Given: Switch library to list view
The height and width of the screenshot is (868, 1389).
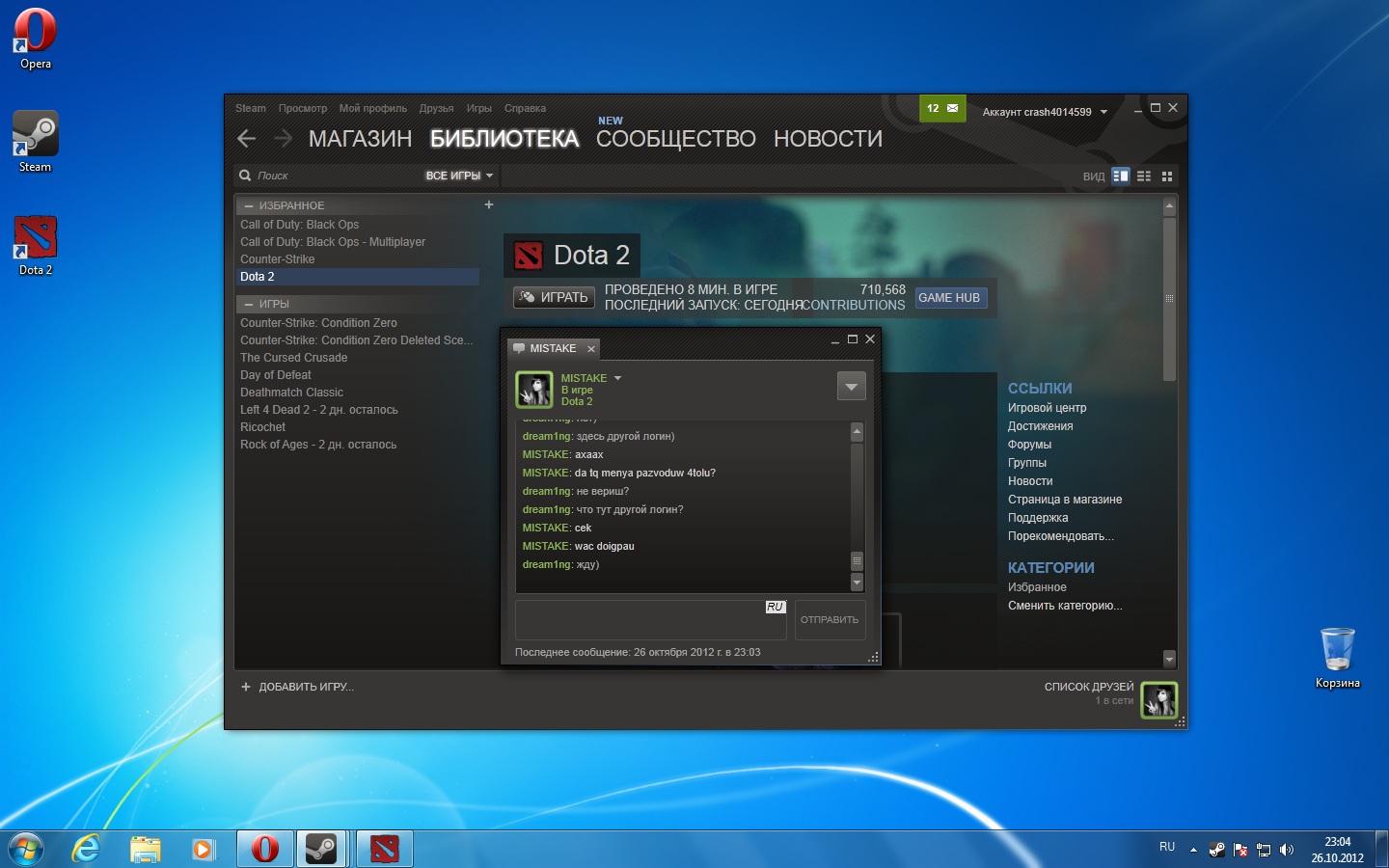Looking at the screenshot, I should tap(1144, 176).
